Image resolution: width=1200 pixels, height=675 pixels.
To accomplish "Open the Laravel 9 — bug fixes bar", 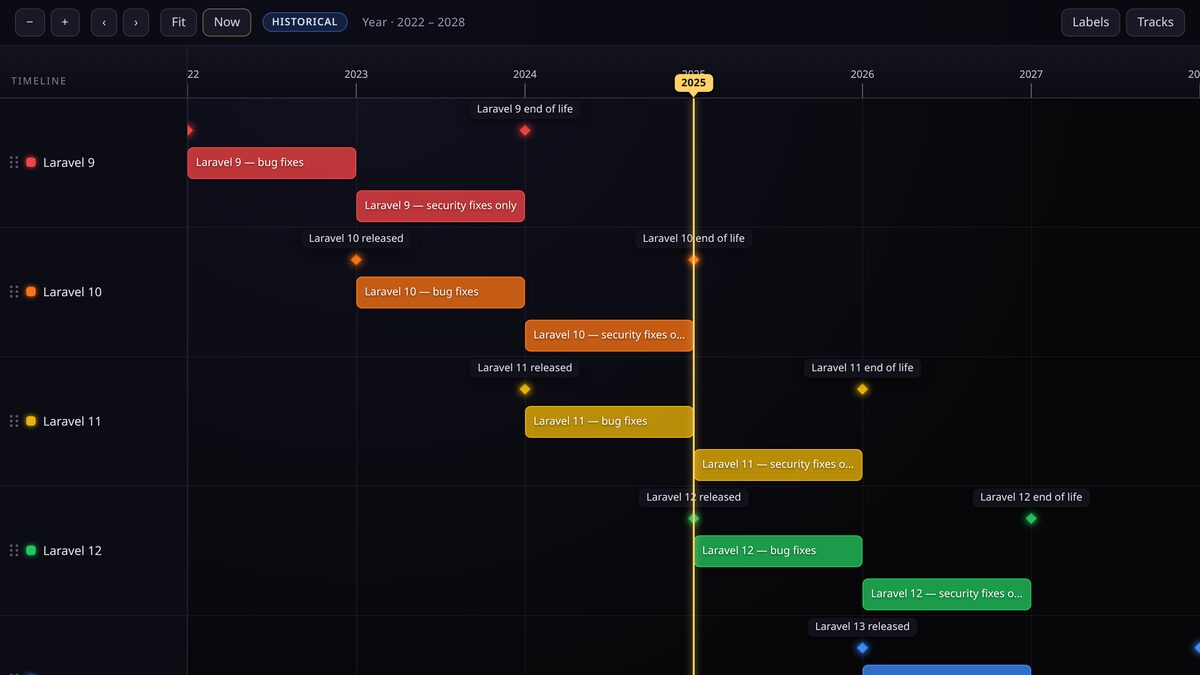I will (272, 163).
